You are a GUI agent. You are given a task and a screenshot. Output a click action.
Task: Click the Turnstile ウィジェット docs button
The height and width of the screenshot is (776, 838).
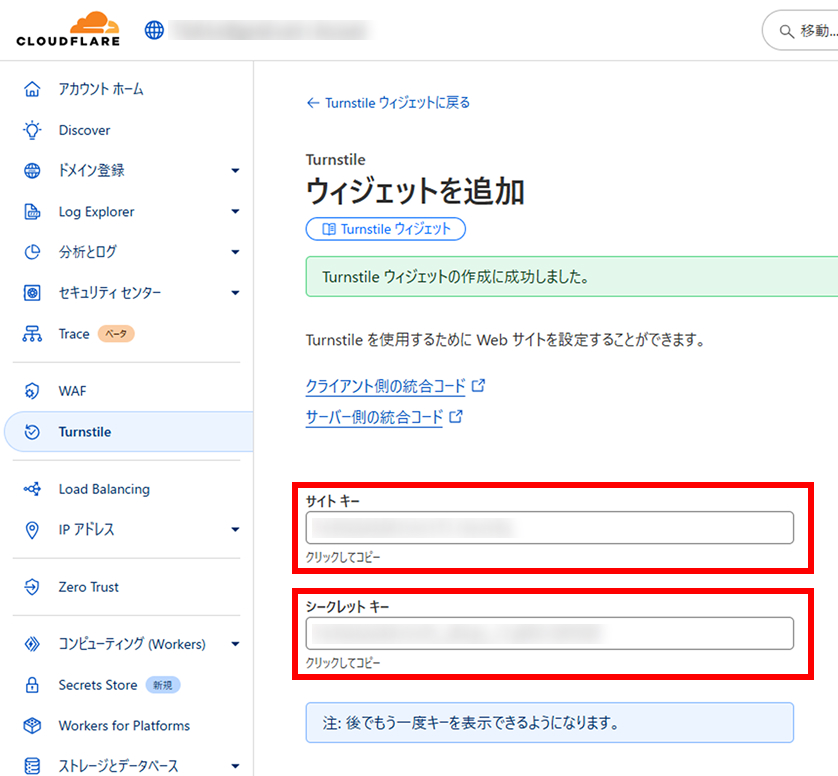pos(385,229)
